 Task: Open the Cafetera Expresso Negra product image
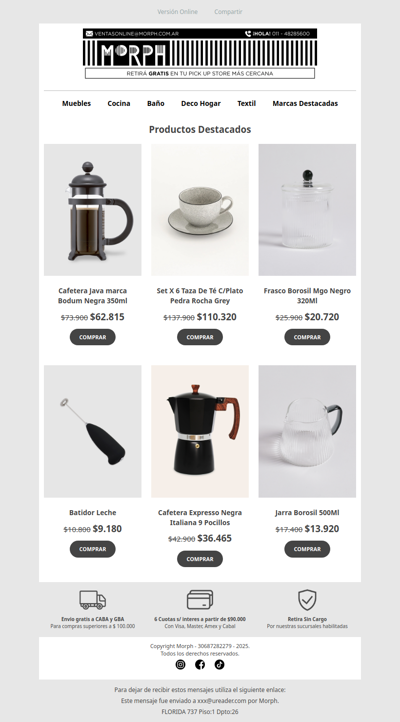tap(200, 431)
